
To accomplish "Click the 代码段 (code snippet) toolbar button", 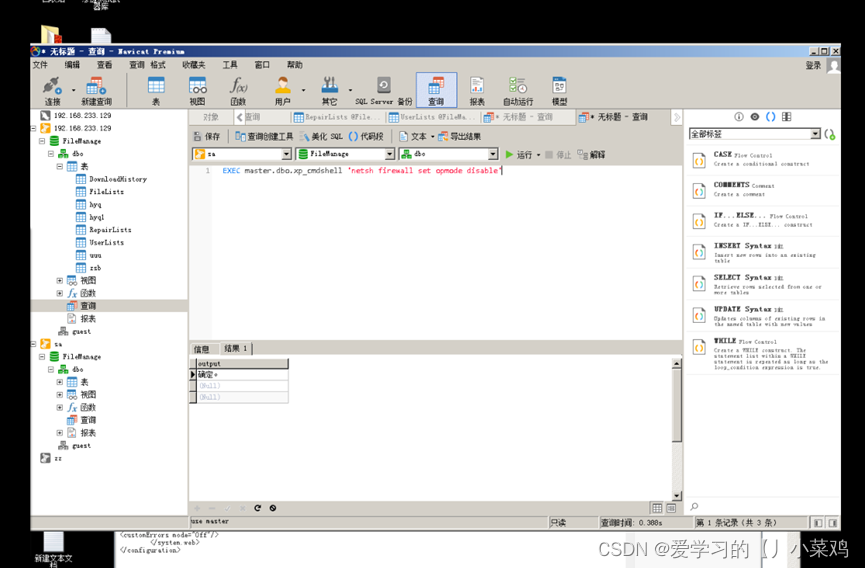I will tap(366, 136).
